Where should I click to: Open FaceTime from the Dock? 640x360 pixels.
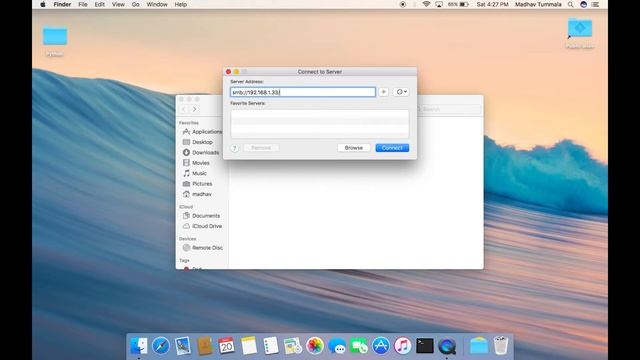point(359,346)
